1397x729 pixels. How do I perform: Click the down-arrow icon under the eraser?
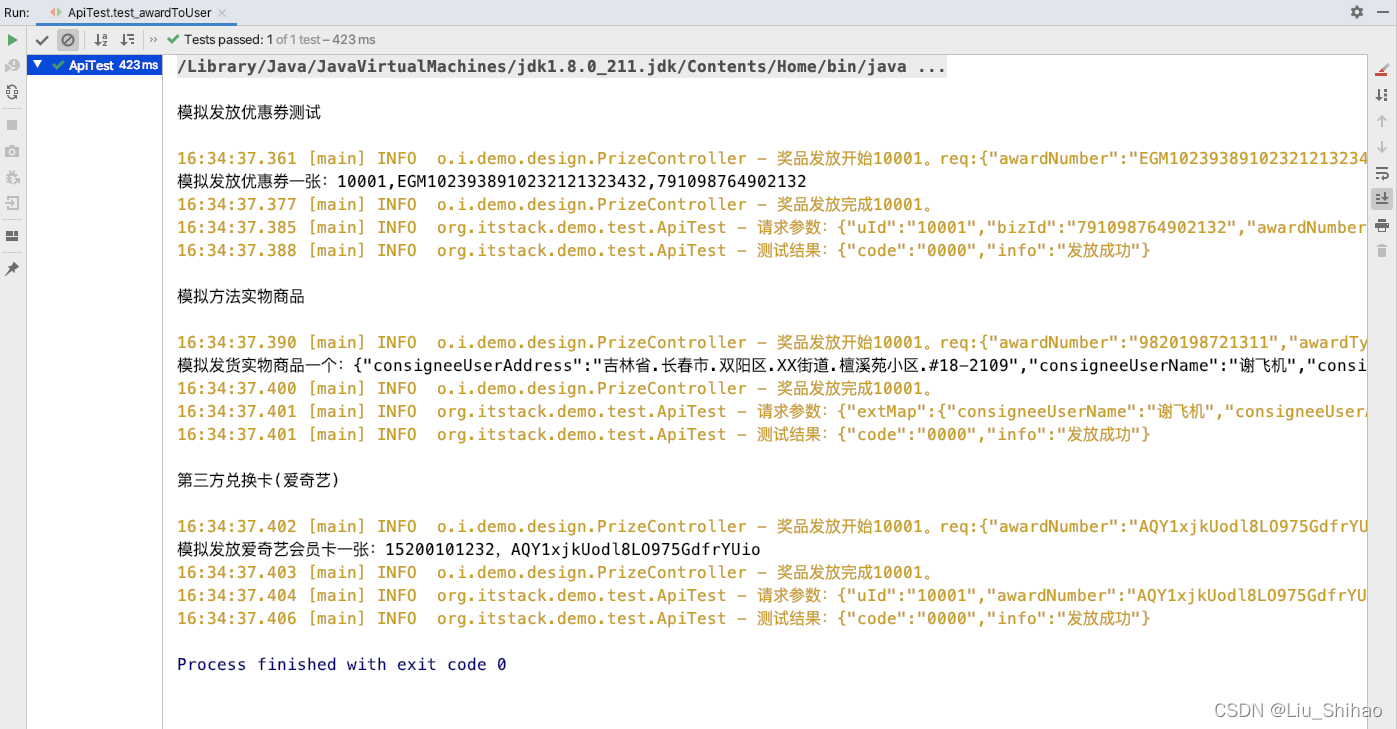(x=1382, y=95)
